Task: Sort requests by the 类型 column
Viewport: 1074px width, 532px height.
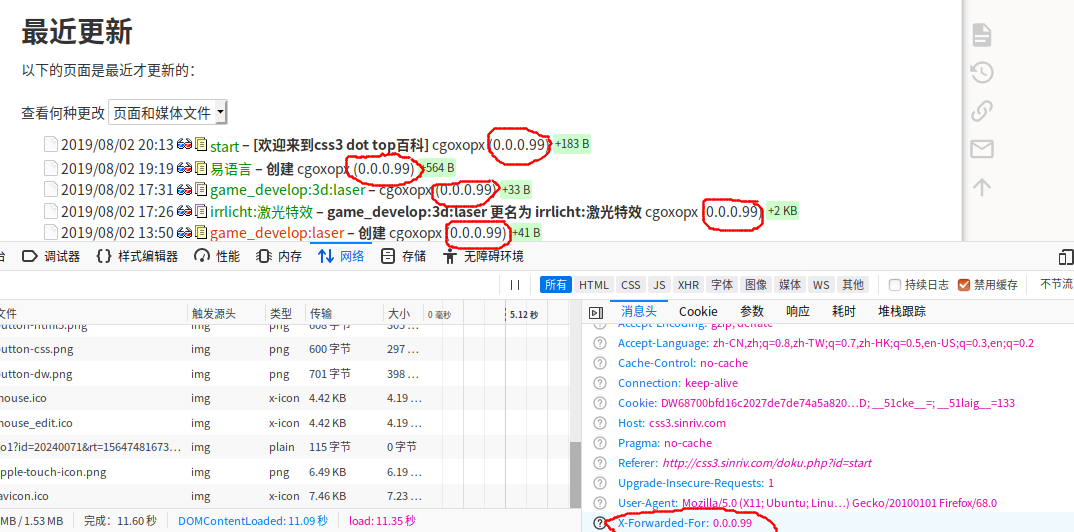Action: [x=286, y=314]
